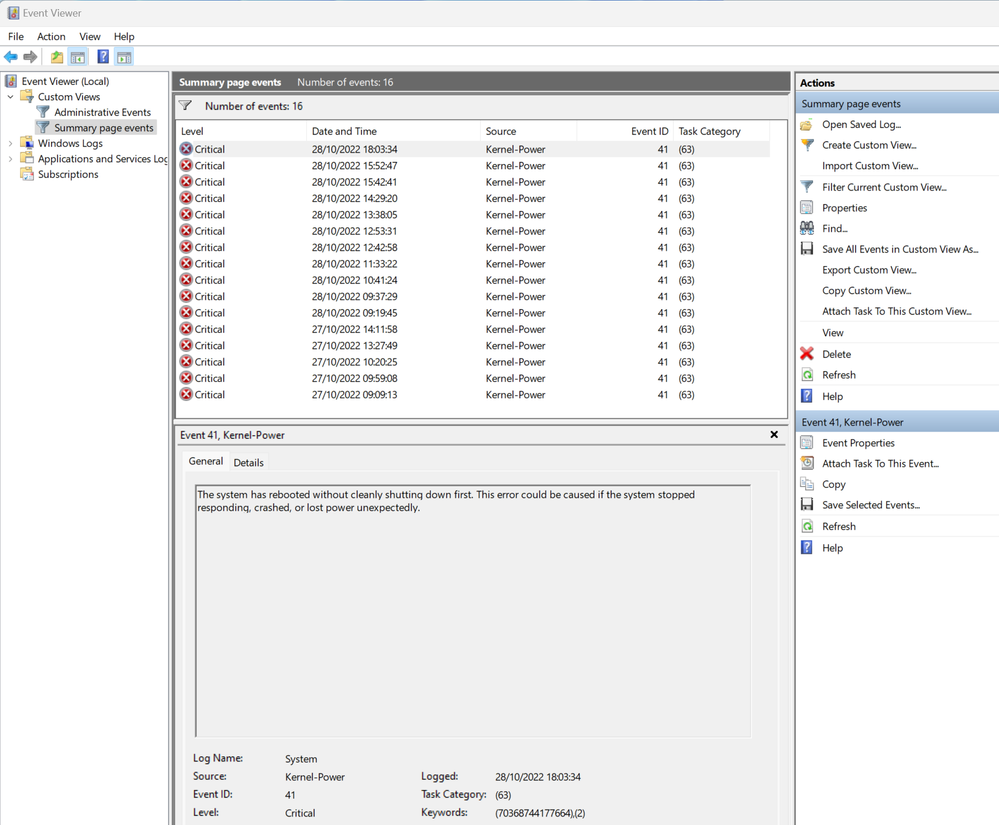This screenshot has width=999, height=825.
Task: Select Administrative Events in tree
Action: (103, 112)
